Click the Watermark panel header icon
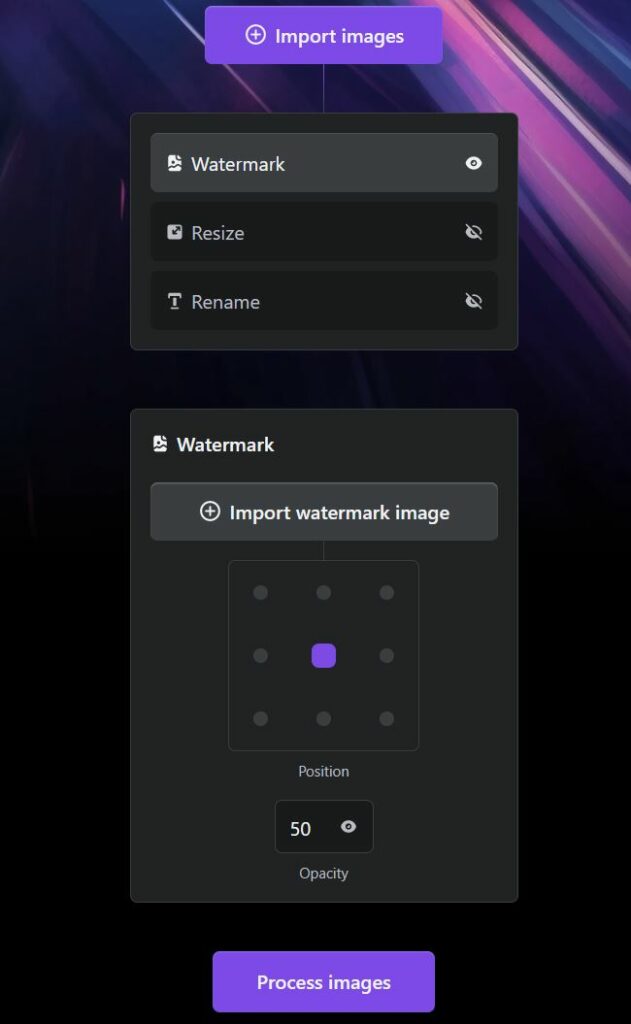The image size is (631, 1024). (x=161, y=444)
